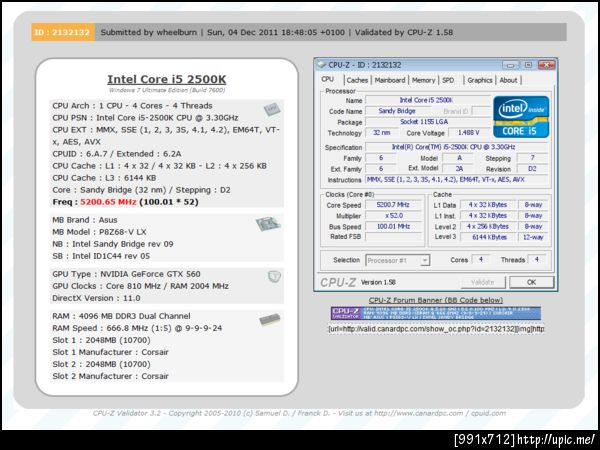This screenshot has height=450, width=600.
Task: Click the Intel Core i5 2500K heading
Action: pyautogui.click(x=166, y=79)
